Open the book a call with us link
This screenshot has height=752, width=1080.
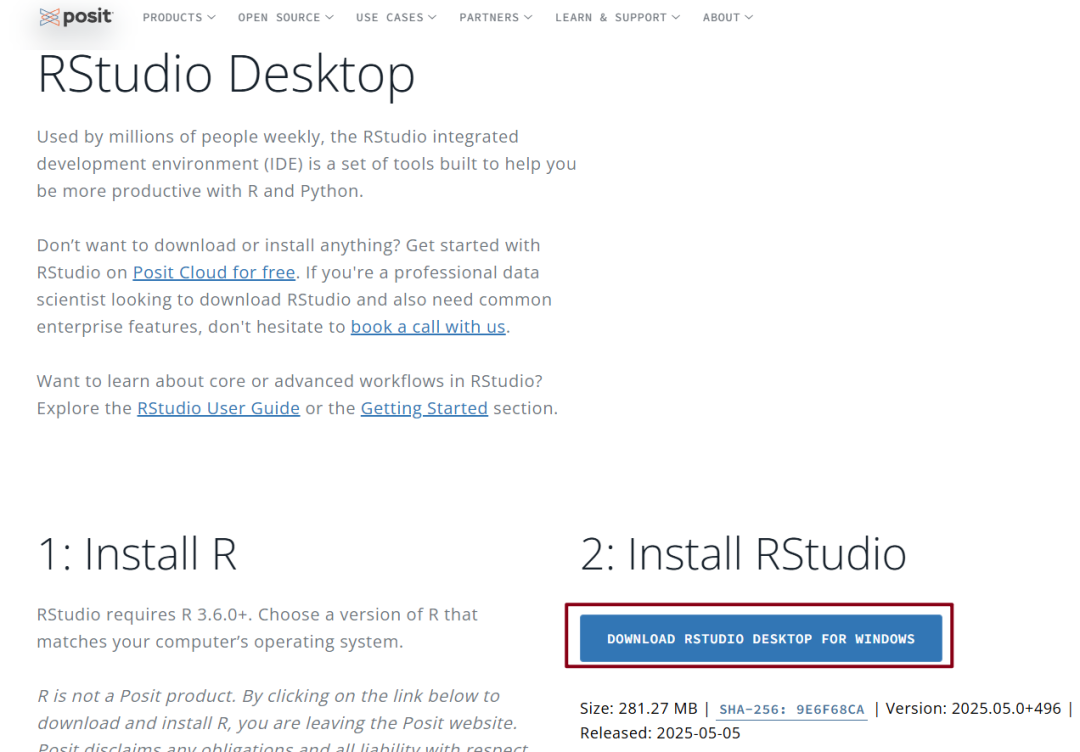pyautogui.click(x=428, y=327)
